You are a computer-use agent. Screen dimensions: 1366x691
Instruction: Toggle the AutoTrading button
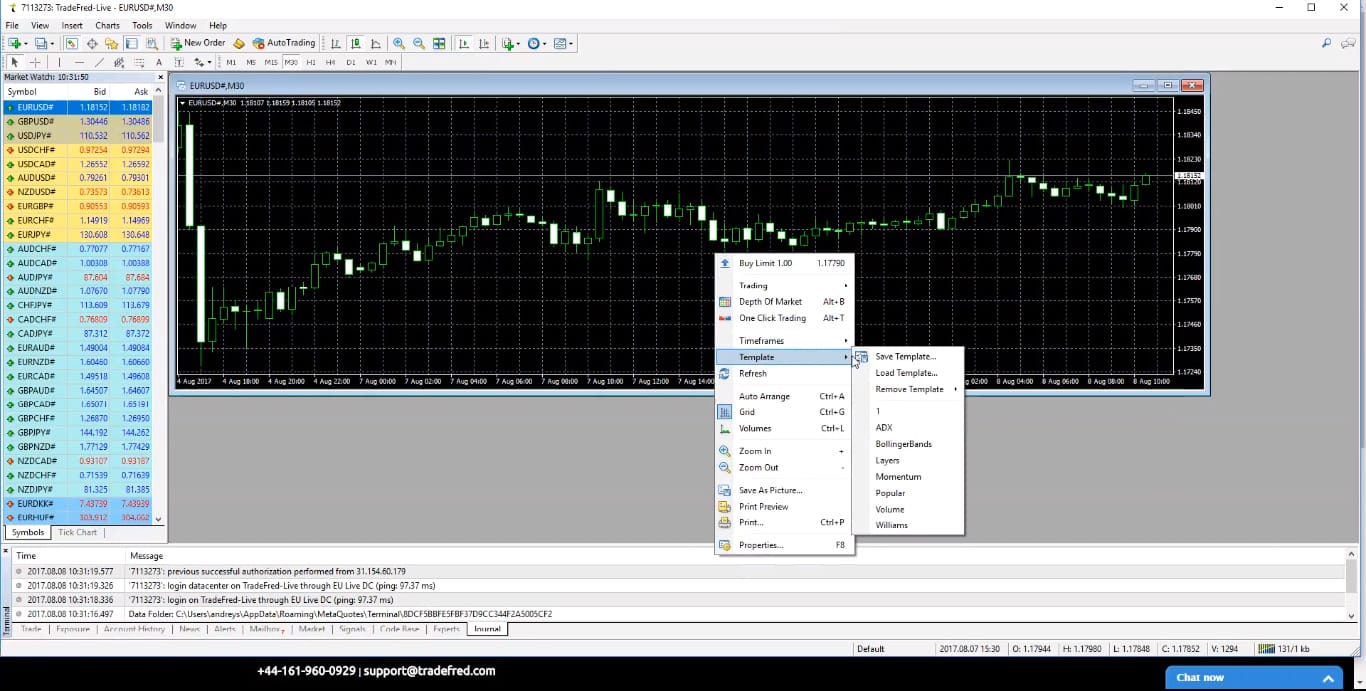point(284,43)
